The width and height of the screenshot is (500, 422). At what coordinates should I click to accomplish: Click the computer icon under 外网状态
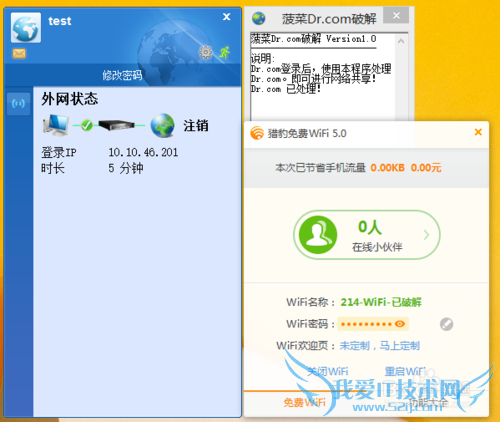pyautogui.click(x=56, y=125)
